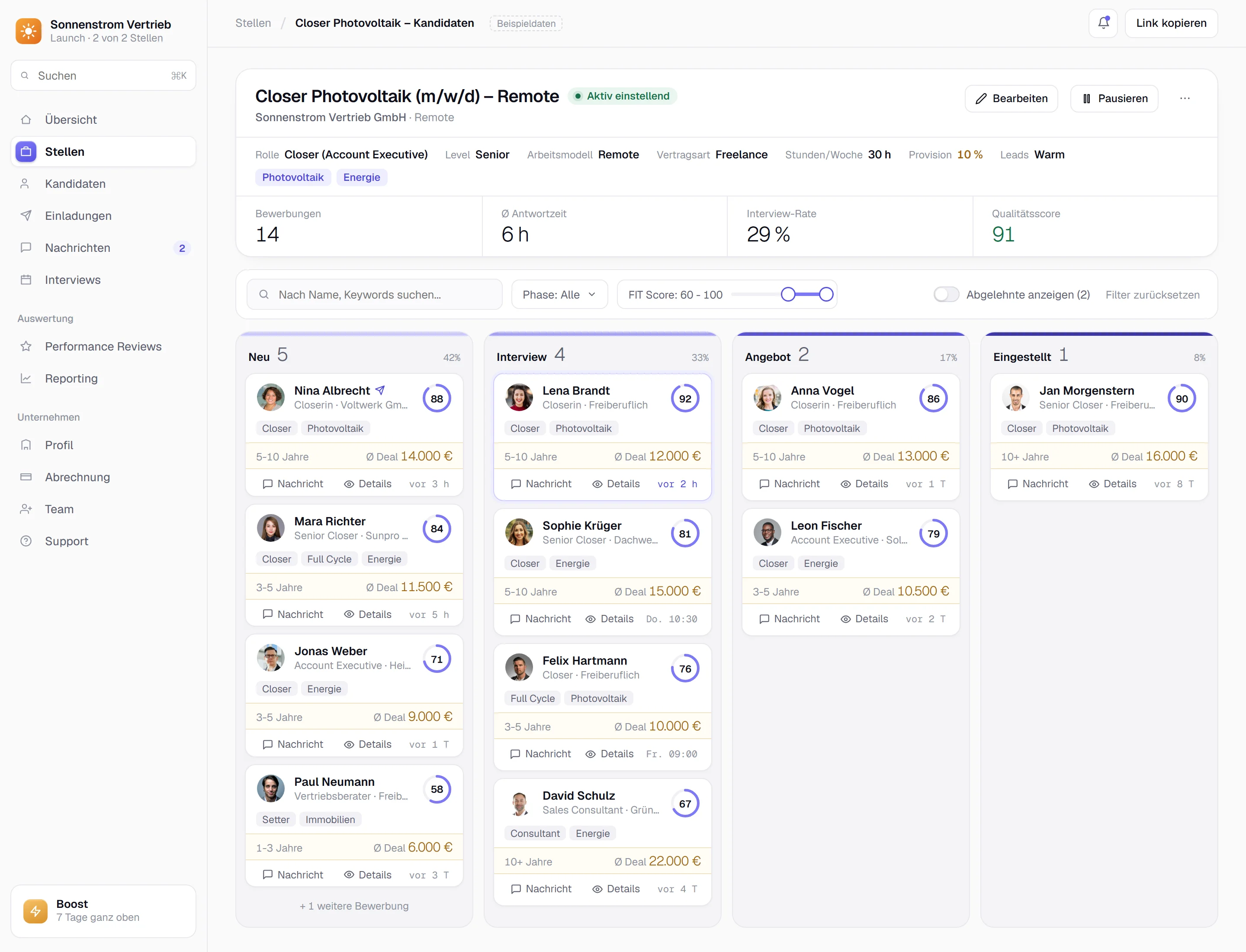Open Nachrichten with 2 unread

tap(103, 248)
